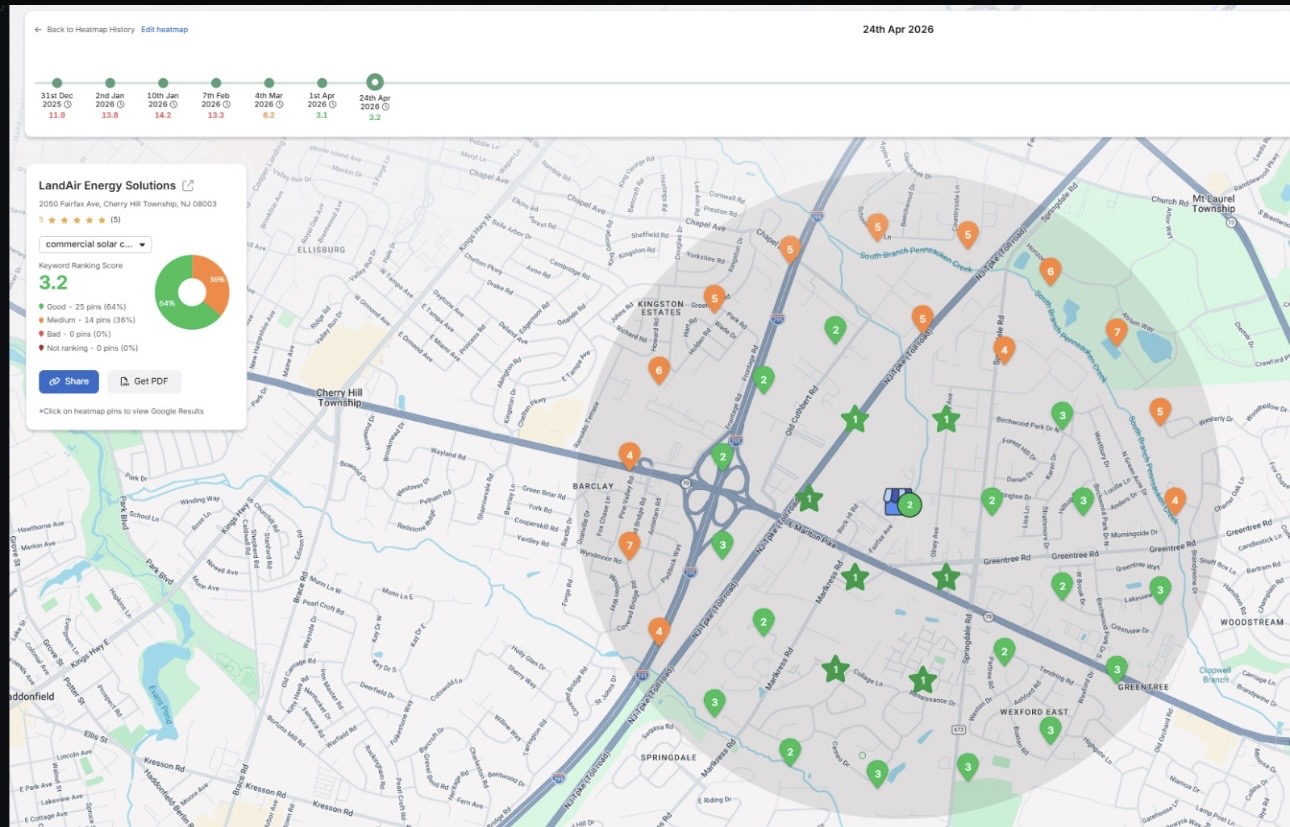Click the 11.9 score under 31st Dec

(57, 116)
